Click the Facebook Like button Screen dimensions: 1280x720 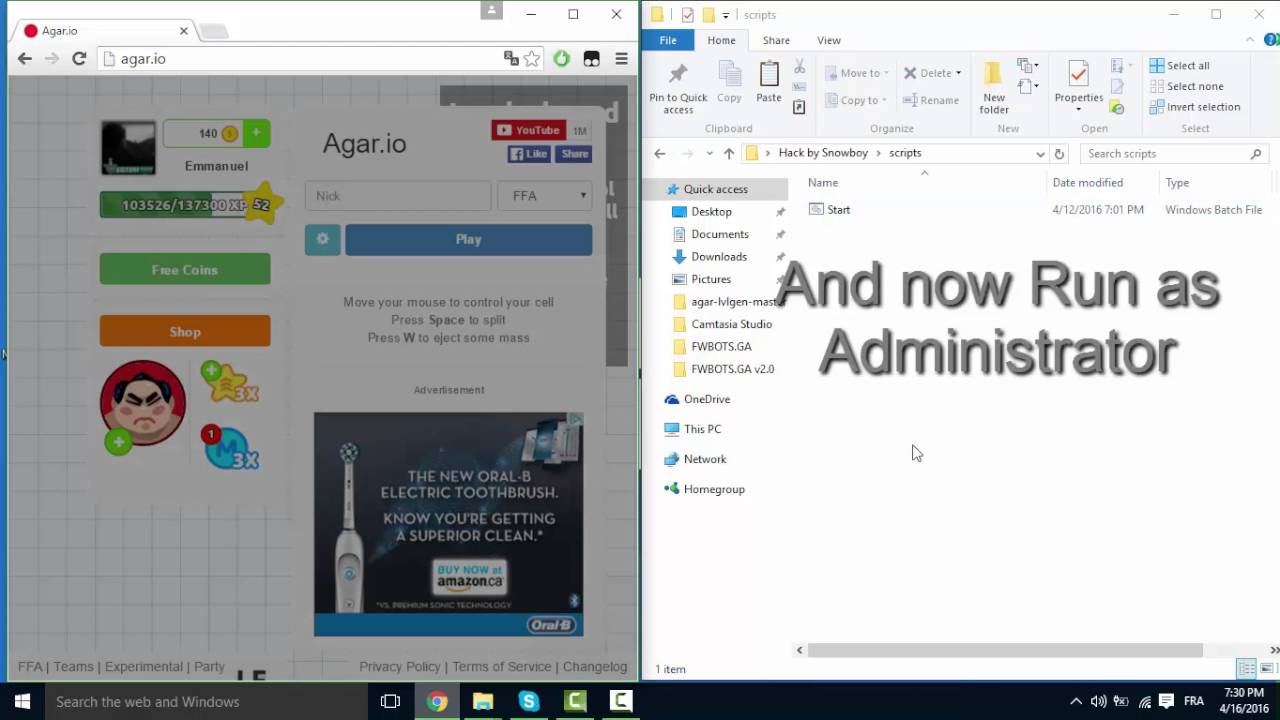tap(529, 154)
